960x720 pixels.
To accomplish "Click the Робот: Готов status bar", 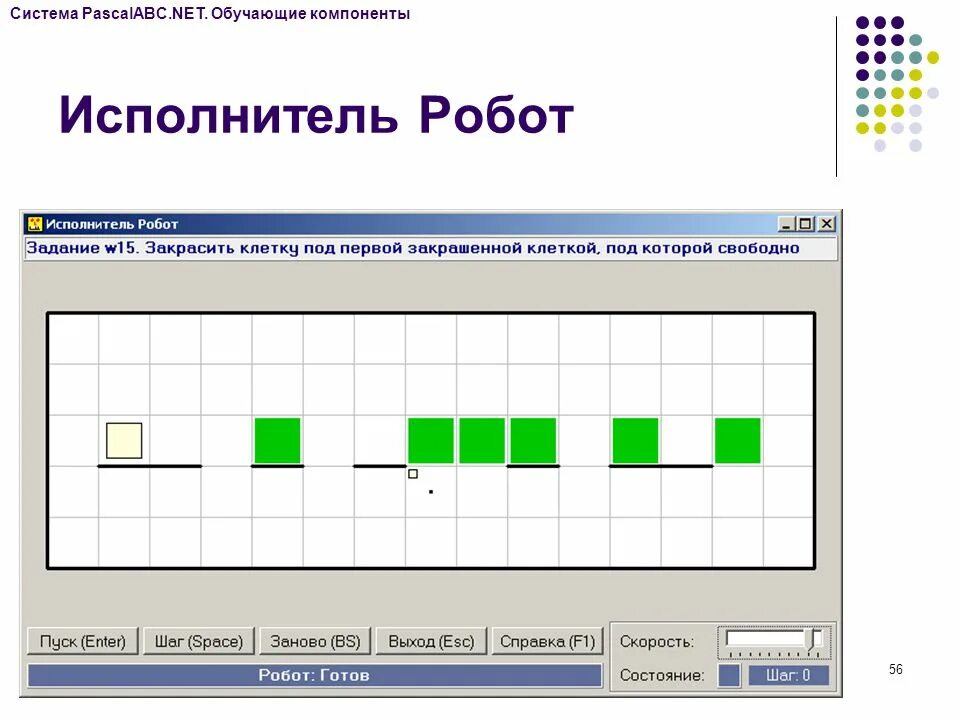I will point(314,675).
